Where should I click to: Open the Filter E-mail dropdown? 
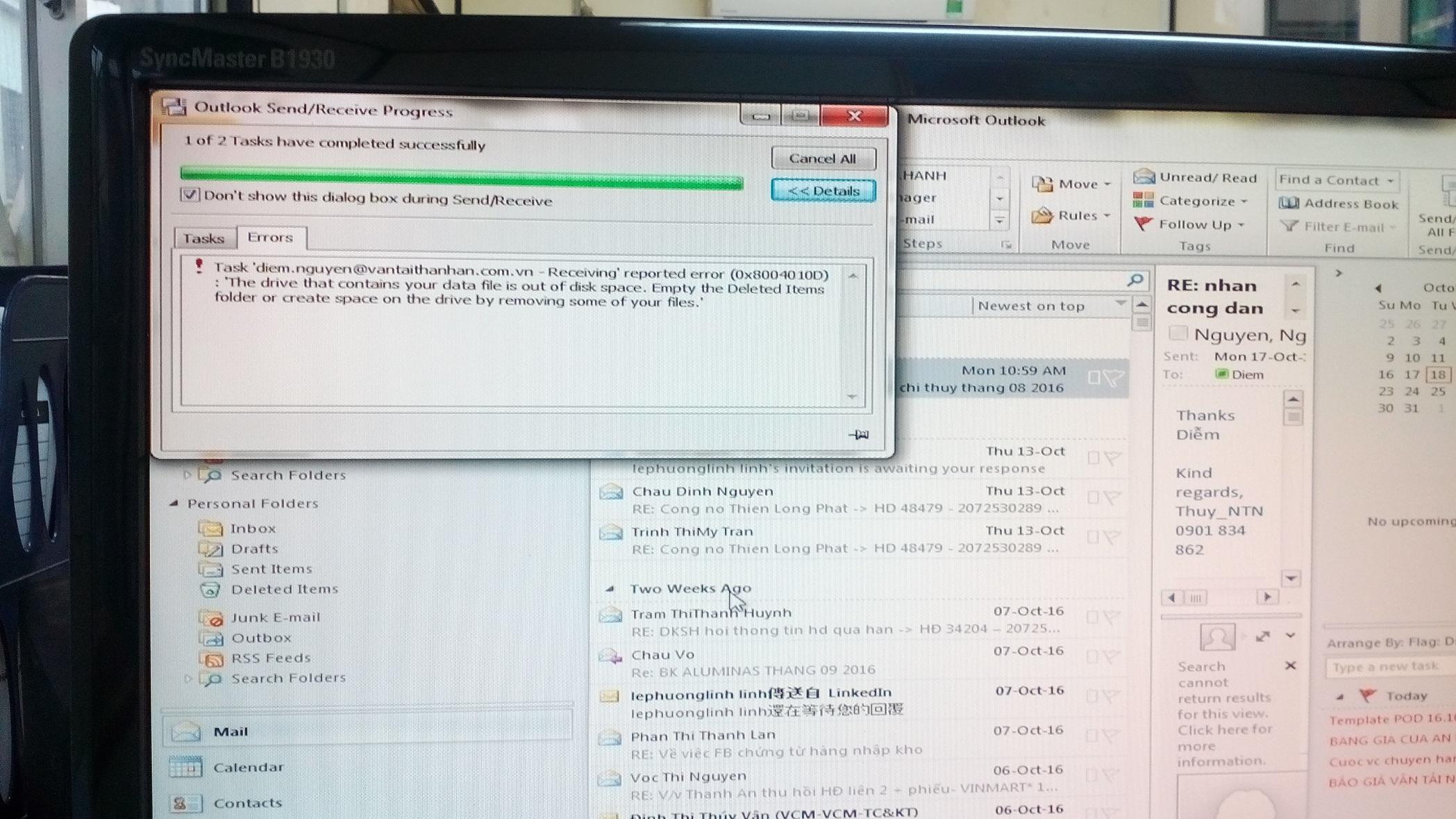pyautogui.click(x=1338, y=226)
